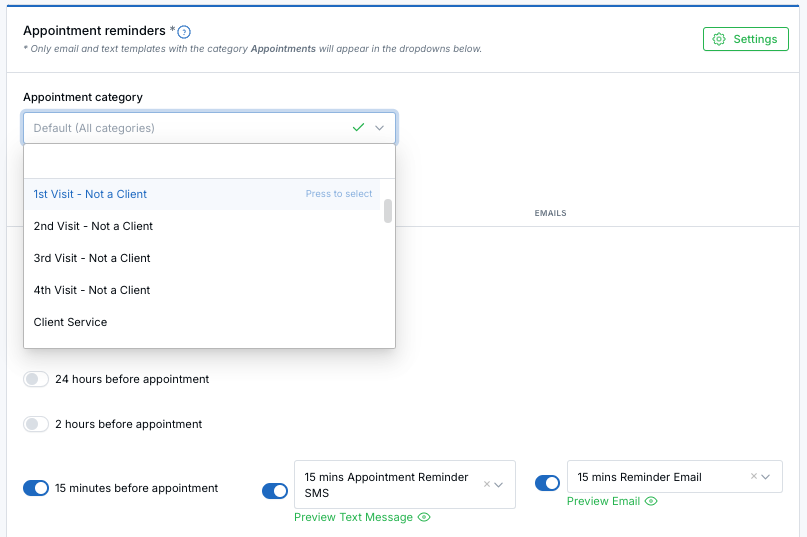
Task: Clear the 15 mins Reminder Email selection
Action: 754,477
